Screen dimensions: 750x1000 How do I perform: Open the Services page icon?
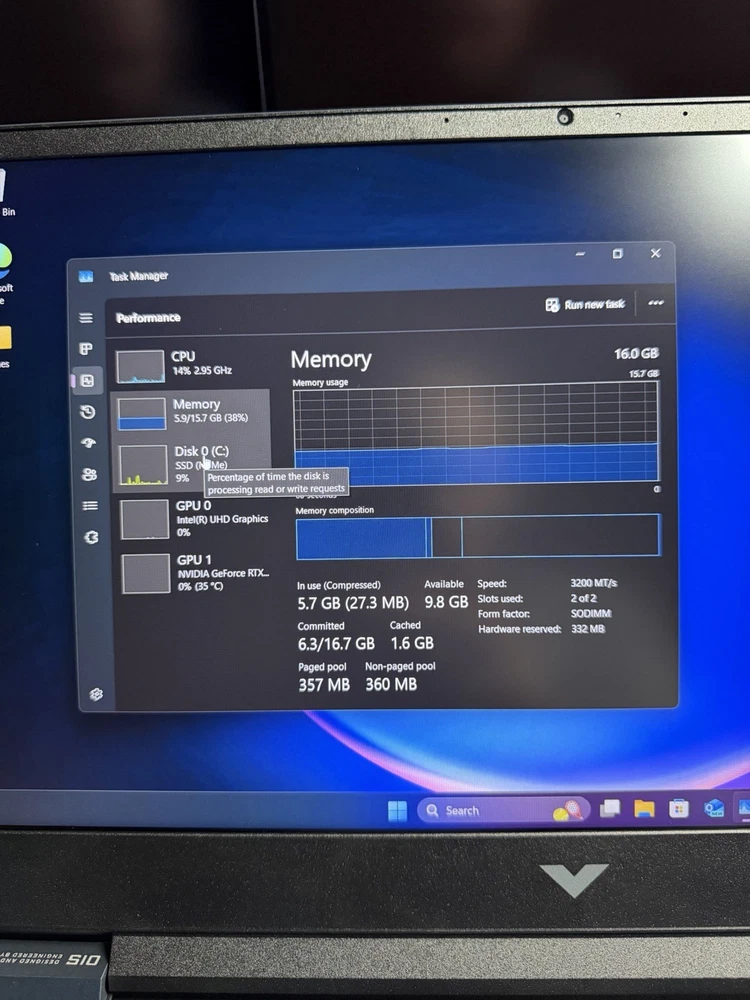coord(91,537)
